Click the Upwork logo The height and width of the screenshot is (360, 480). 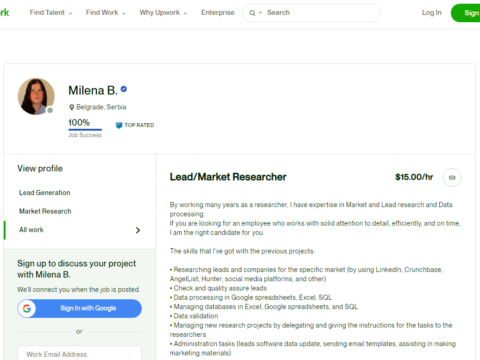[4, 13]
